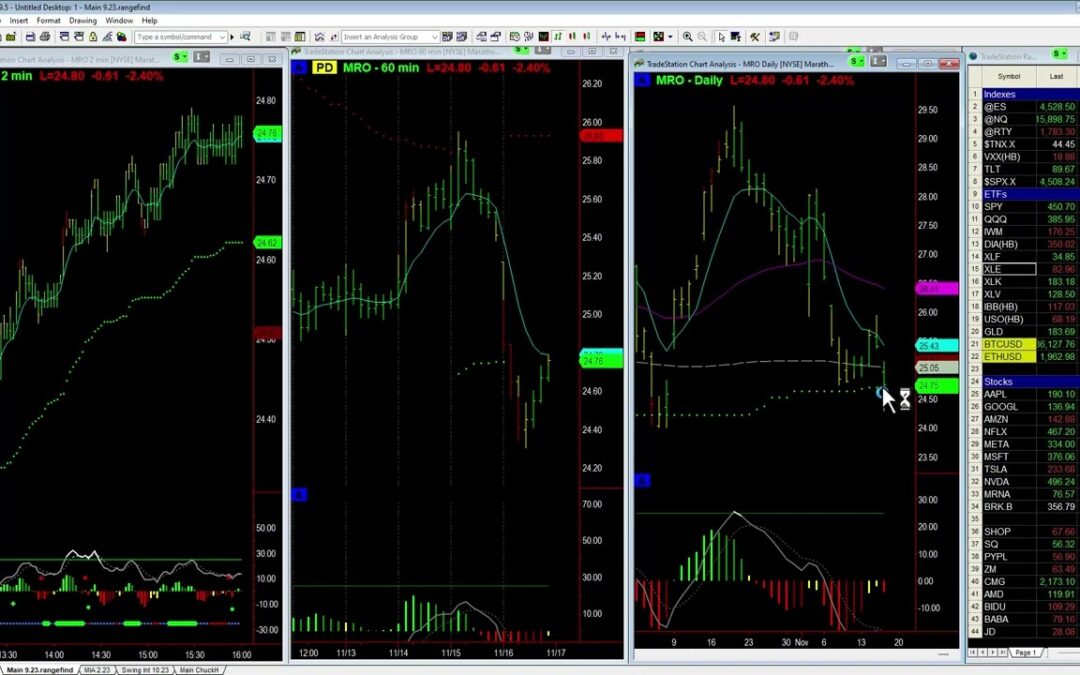The image size is (1080, 675).
Task: Click the TSLA symbol row
Action: (x=1024, y=470)
